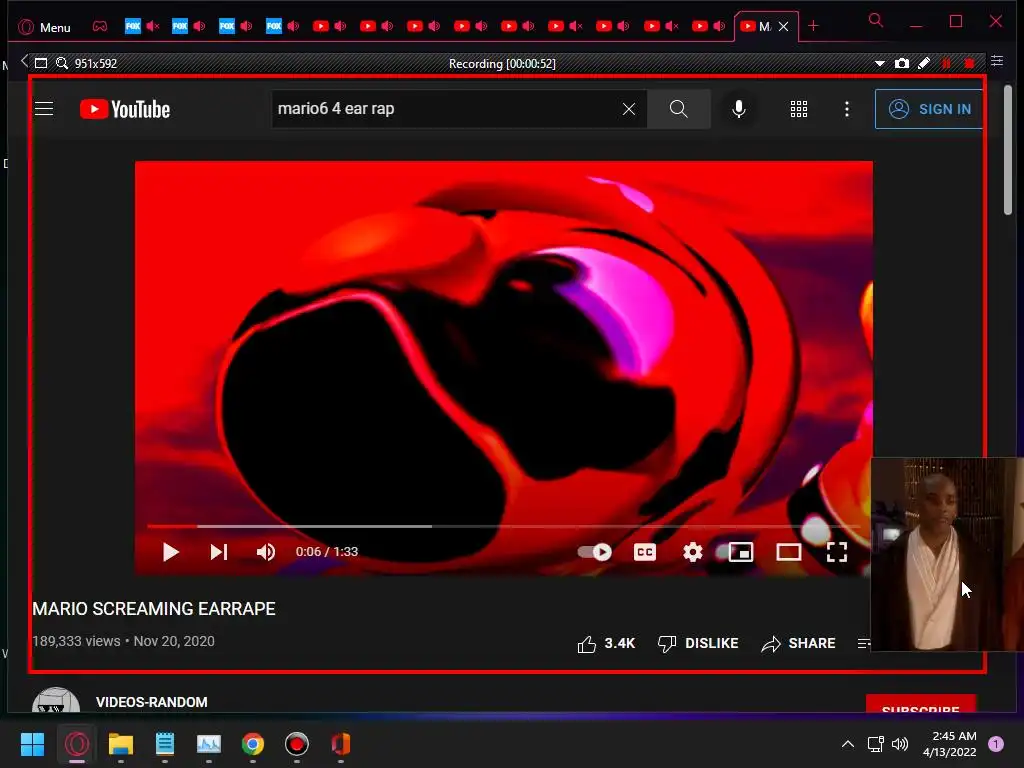Close the active YouTube tab
Screen dimensions: 1024x768
[x=784, y=27]
